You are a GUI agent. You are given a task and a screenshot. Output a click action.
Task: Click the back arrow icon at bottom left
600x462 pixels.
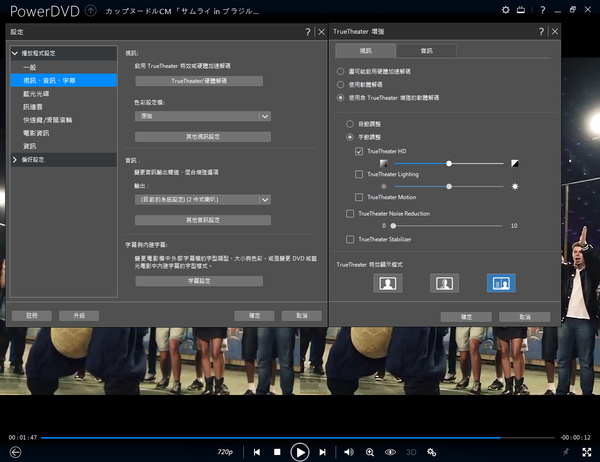(15, 452)
